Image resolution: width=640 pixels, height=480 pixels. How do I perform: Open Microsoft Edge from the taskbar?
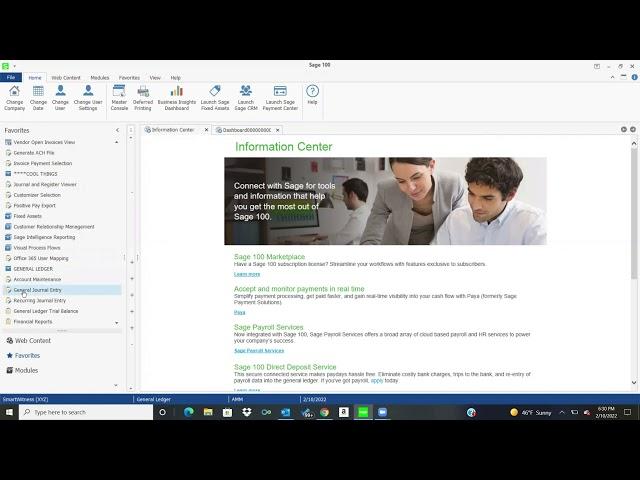coord(189,412)
